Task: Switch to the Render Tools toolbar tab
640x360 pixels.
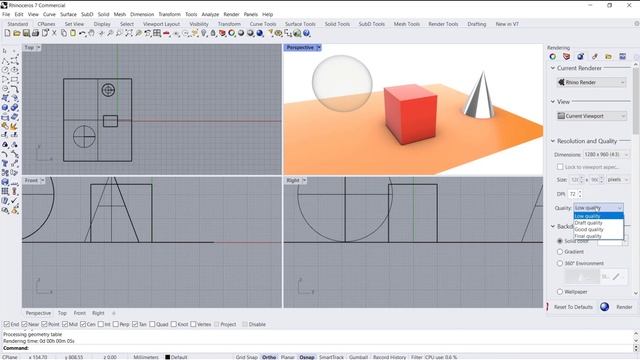Action: [443, 24]
